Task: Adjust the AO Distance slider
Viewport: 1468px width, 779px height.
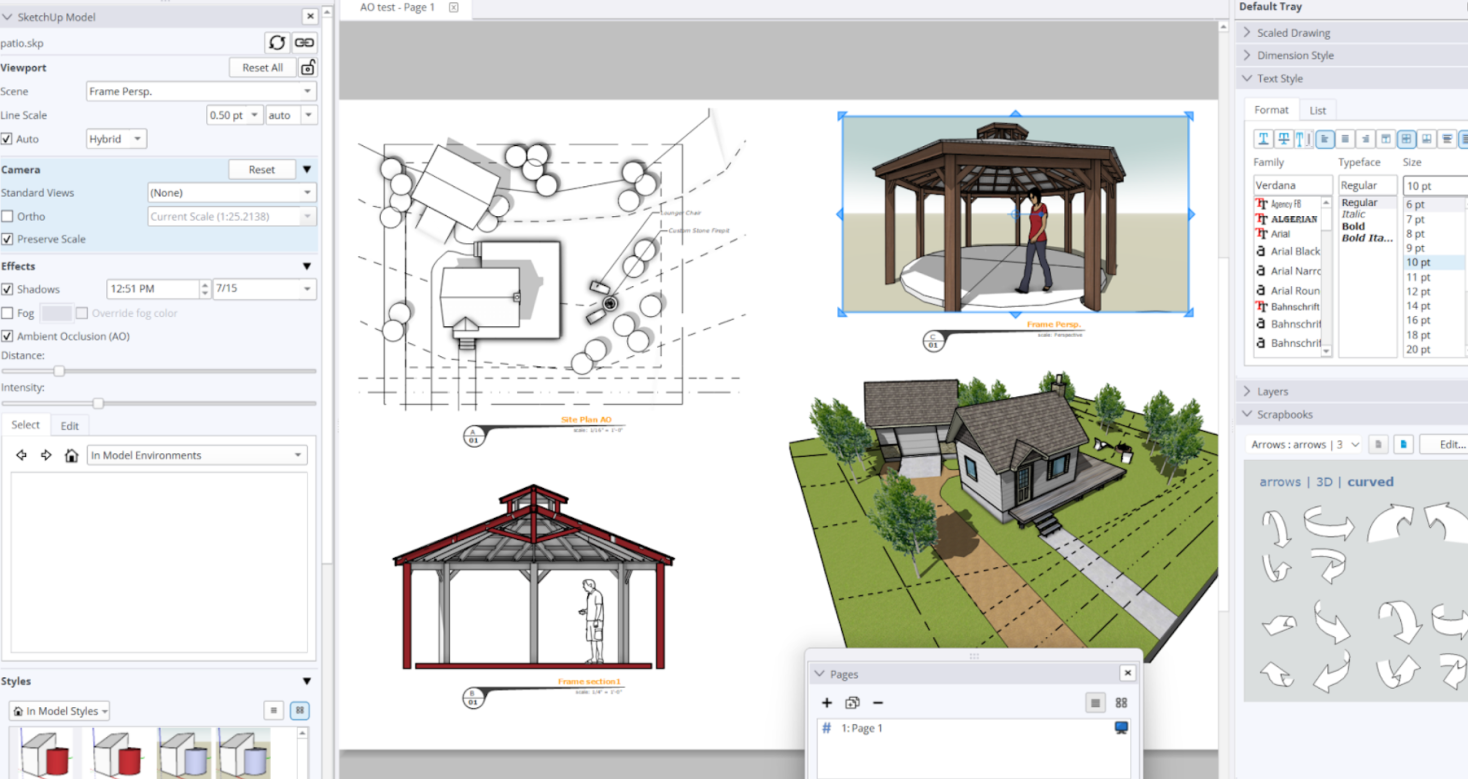Action: click(59, 371)
